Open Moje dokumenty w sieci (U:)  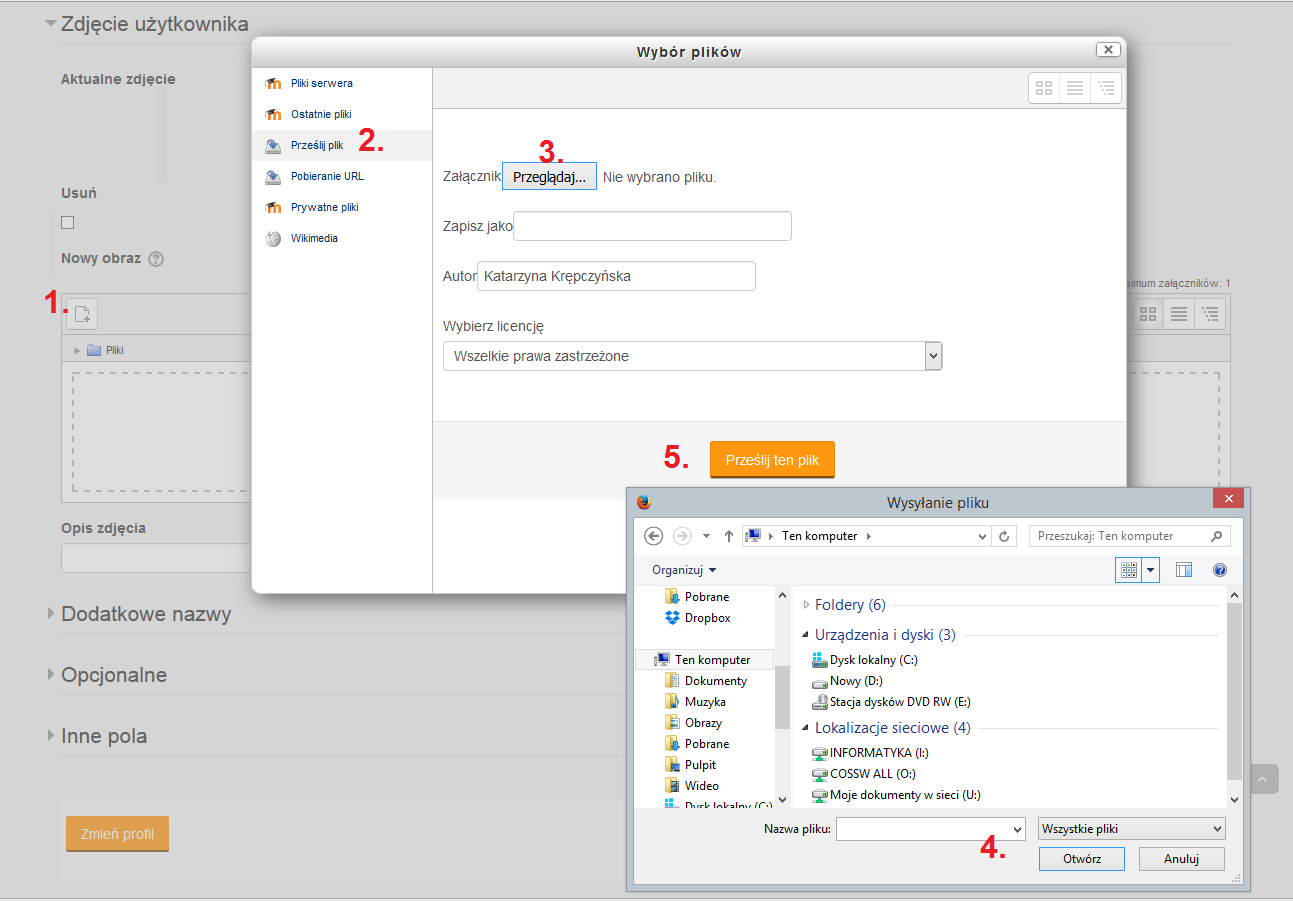[x=897, y=795]
